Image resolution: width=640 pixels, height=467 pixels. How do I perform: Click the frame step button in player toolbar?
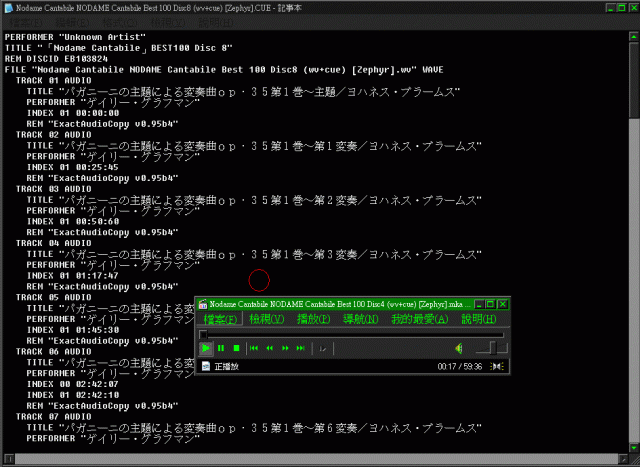pos(323,349)
